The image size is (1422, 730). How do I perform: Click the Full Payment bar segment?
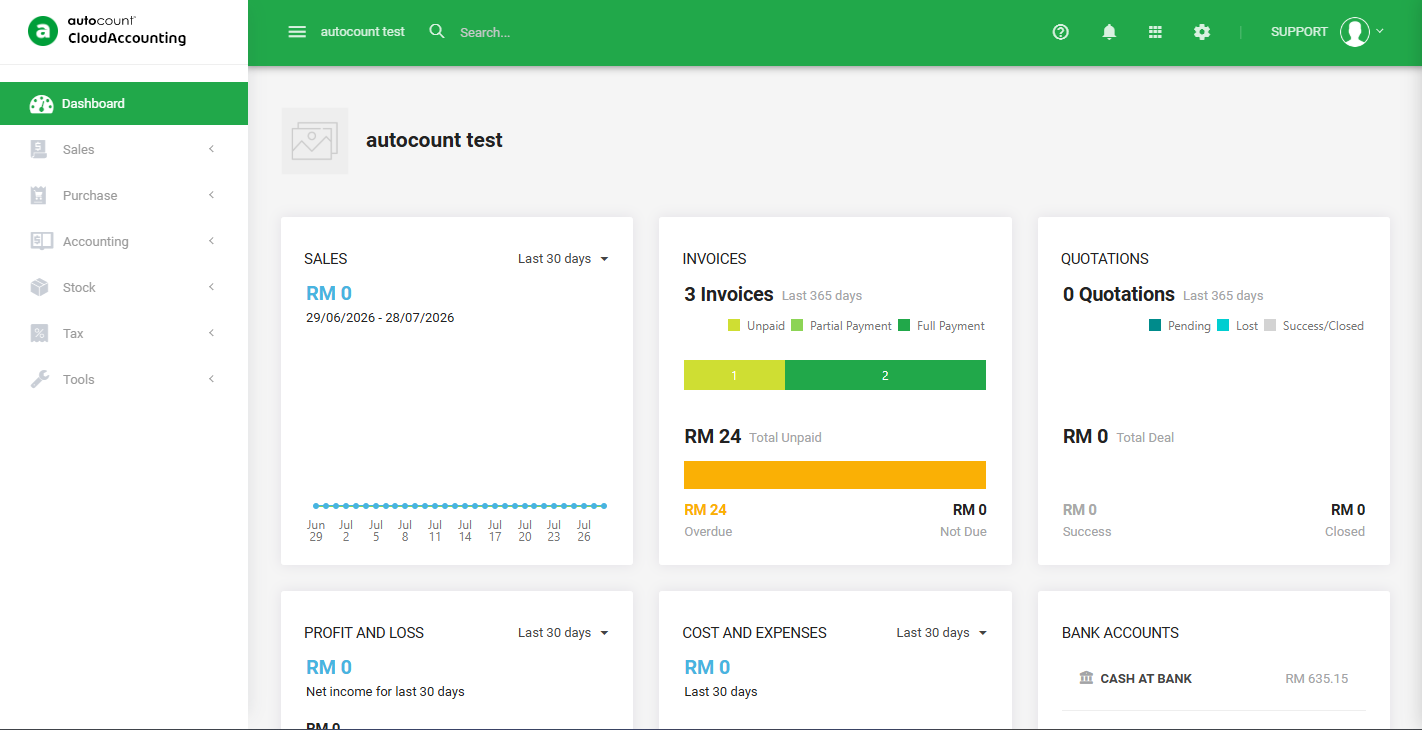885,375
